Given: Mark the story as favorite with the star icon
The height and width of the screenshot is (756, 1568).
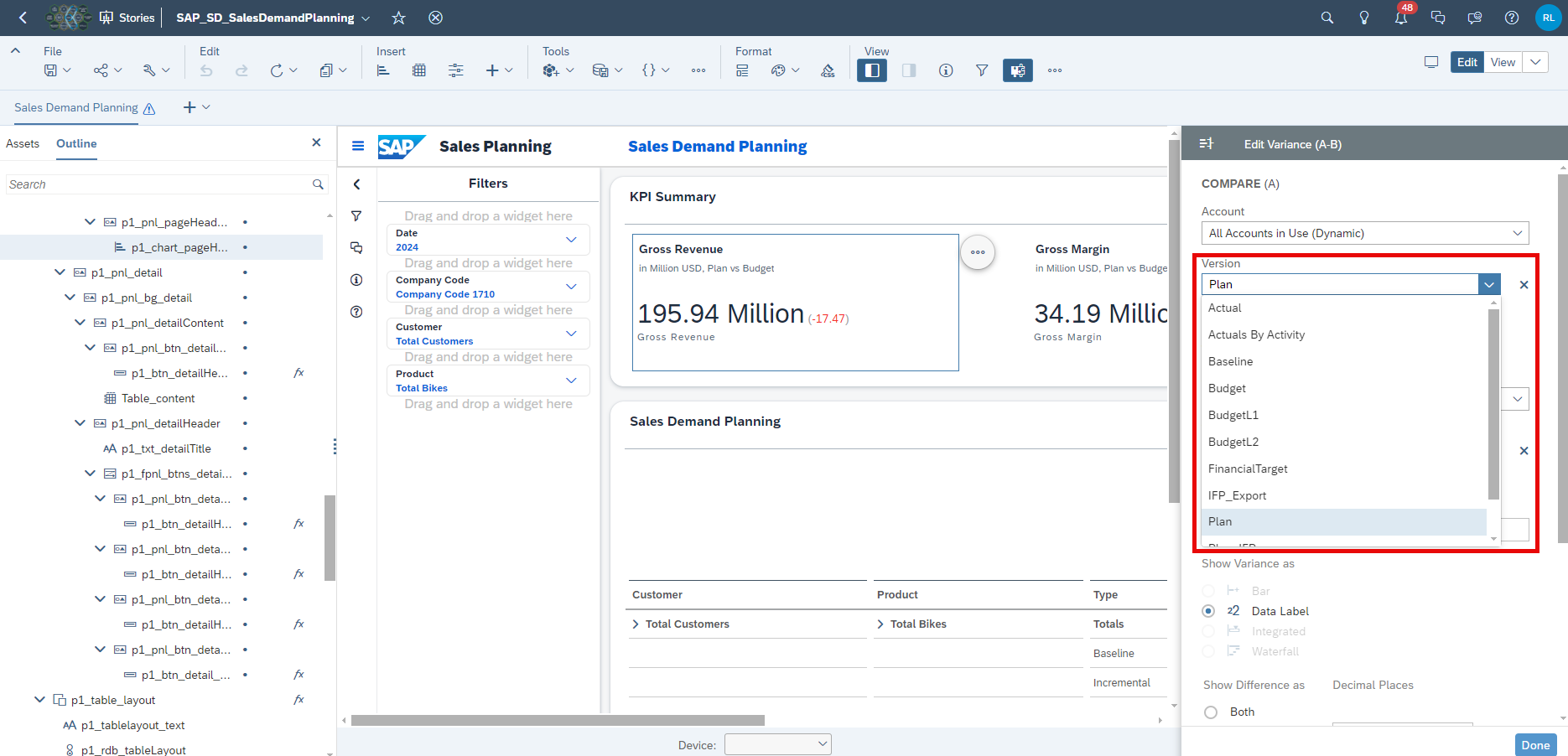Looking at the screenshot, I should (x=399, y=18).
